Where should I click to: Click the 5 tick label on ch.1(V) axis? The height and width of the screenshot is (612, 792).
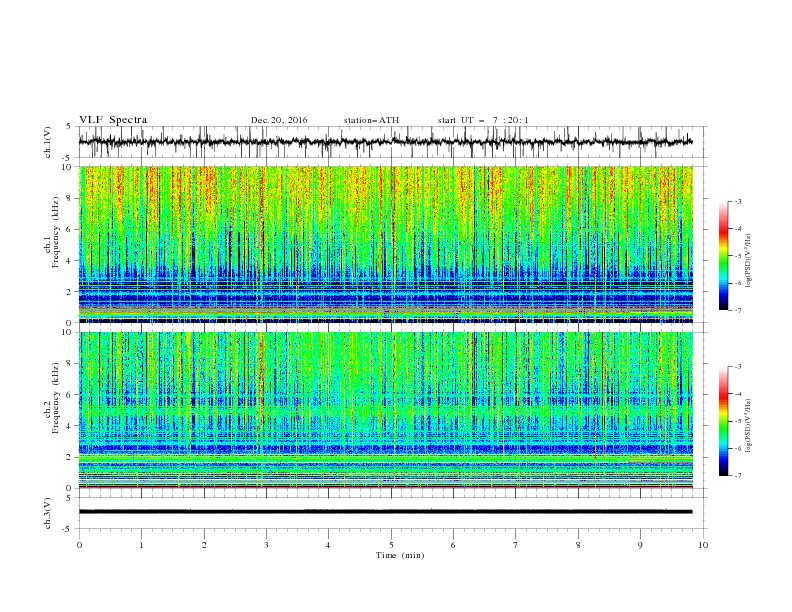click(x=70, y=127)
